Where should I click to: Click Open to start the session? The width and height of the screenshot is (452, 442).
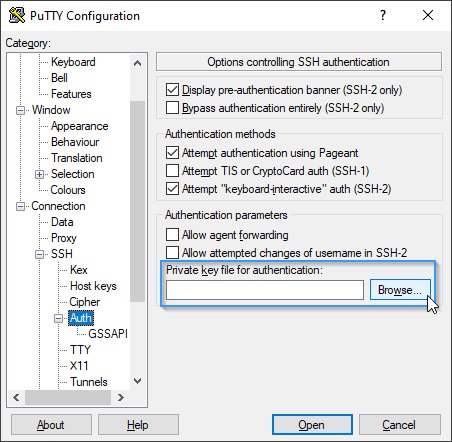point(312,425)
